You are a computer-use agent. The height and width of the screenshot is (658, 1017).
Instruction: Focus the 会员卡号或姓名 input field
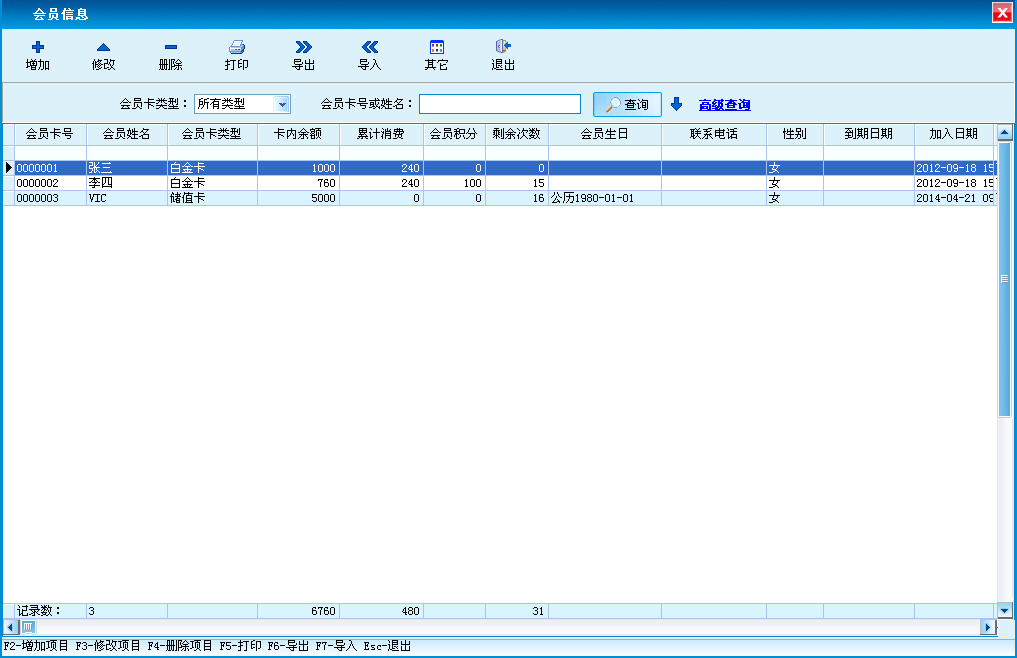click(499, 104)
